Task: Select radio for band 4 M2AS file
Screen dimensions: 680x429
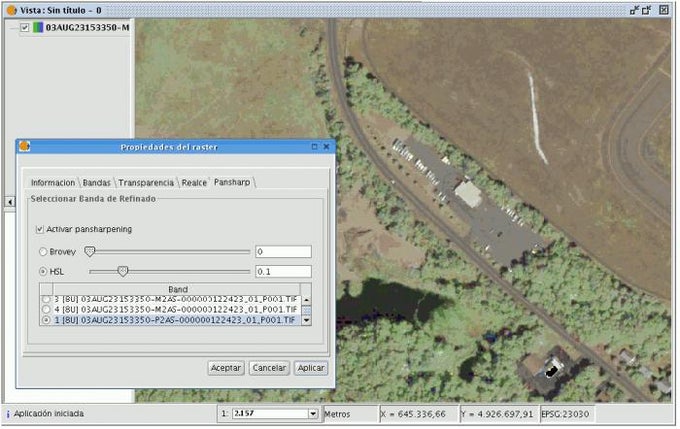Action: pyautogui.click(x=46, y=310)
